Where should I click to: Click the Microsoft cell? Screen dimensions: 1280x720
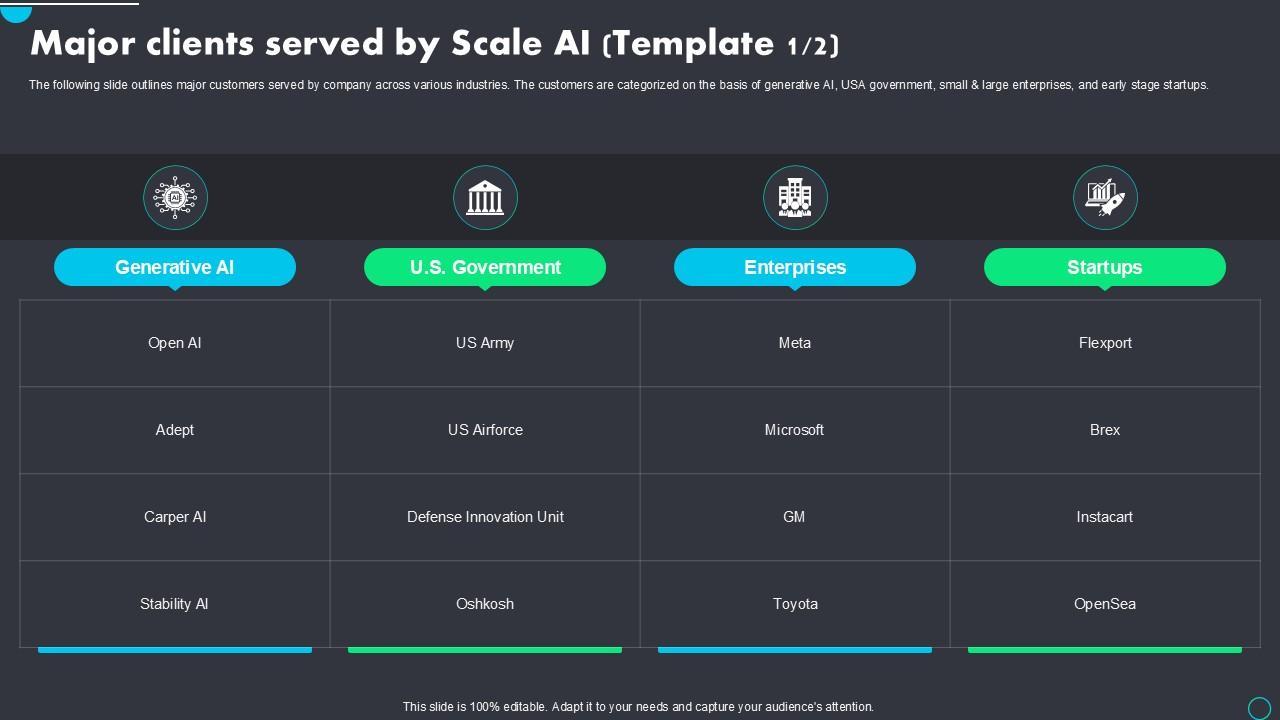tap(795, 430)
